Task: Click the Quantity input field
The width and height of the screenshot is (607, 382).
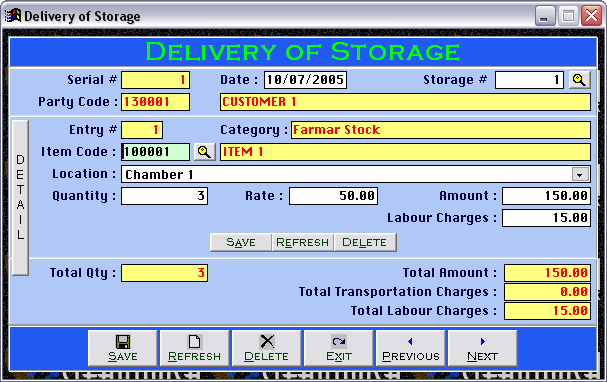Action: pyautogui.click(x=164, y=196)
